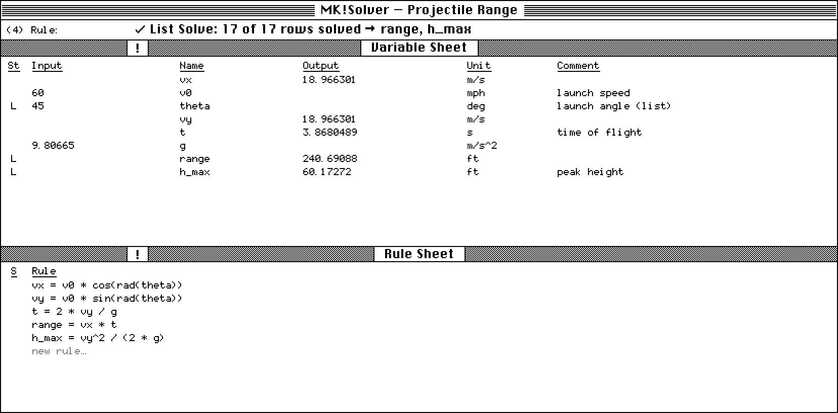Select variable name vx
The image size is (838, 413).
pos(185,80)
